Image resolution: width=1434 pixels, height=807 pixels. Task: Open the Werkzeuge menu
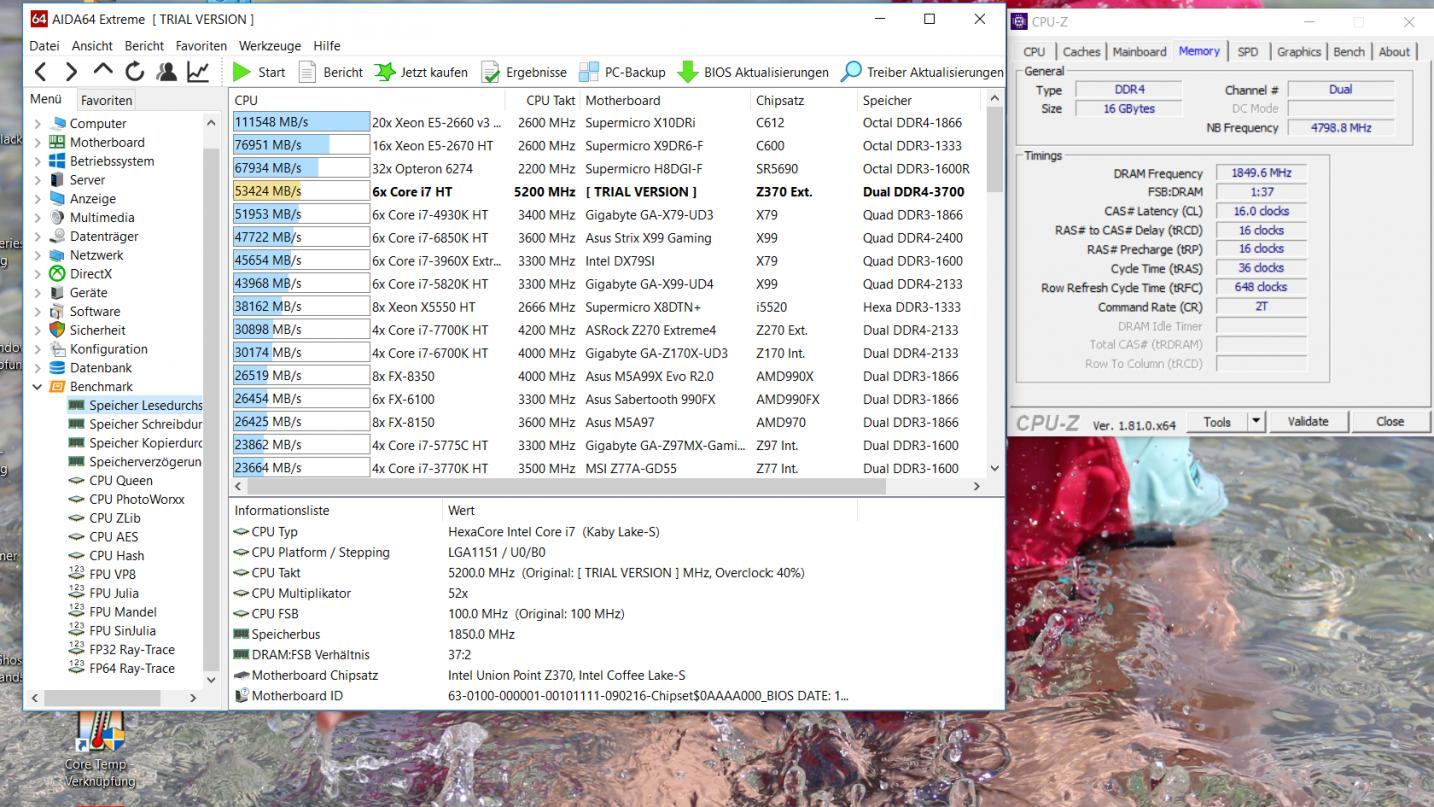click(x=270, y=46)
